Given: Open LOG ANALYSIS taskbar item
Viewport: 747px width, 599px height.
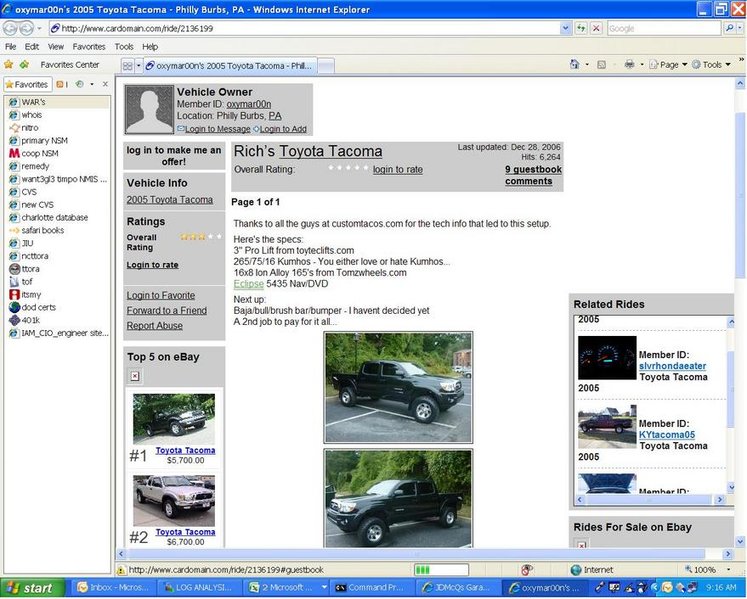Looking at the screenshot, I should pyautogui.click(x=200, y=588).
